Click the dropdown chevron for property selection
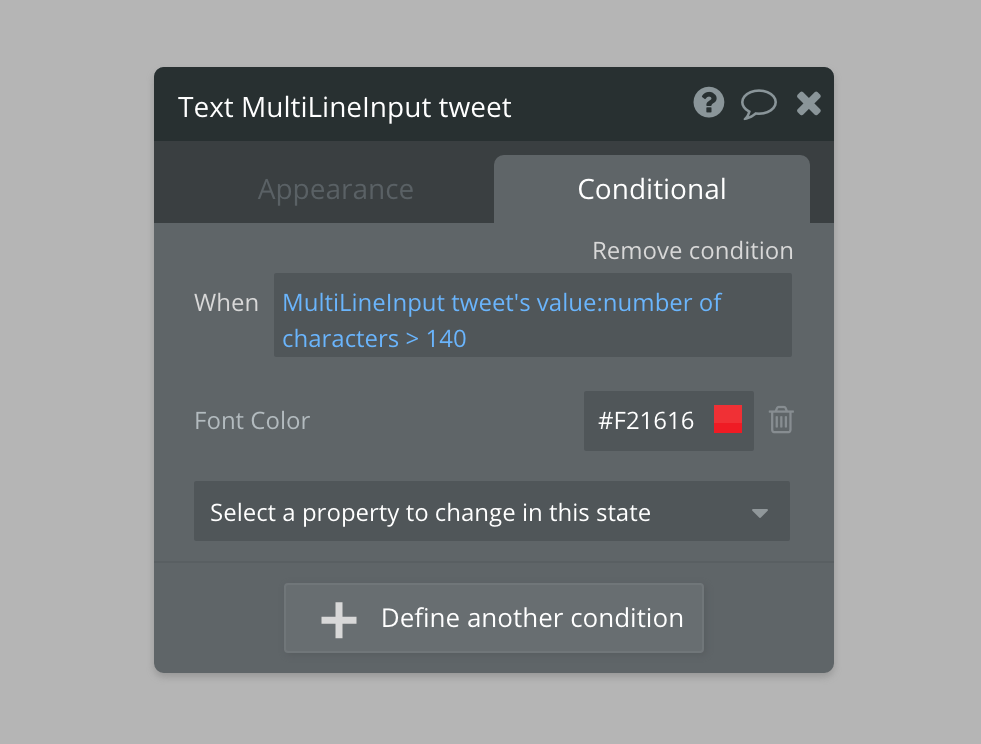 pyautogui.click(x=759, y=511)
